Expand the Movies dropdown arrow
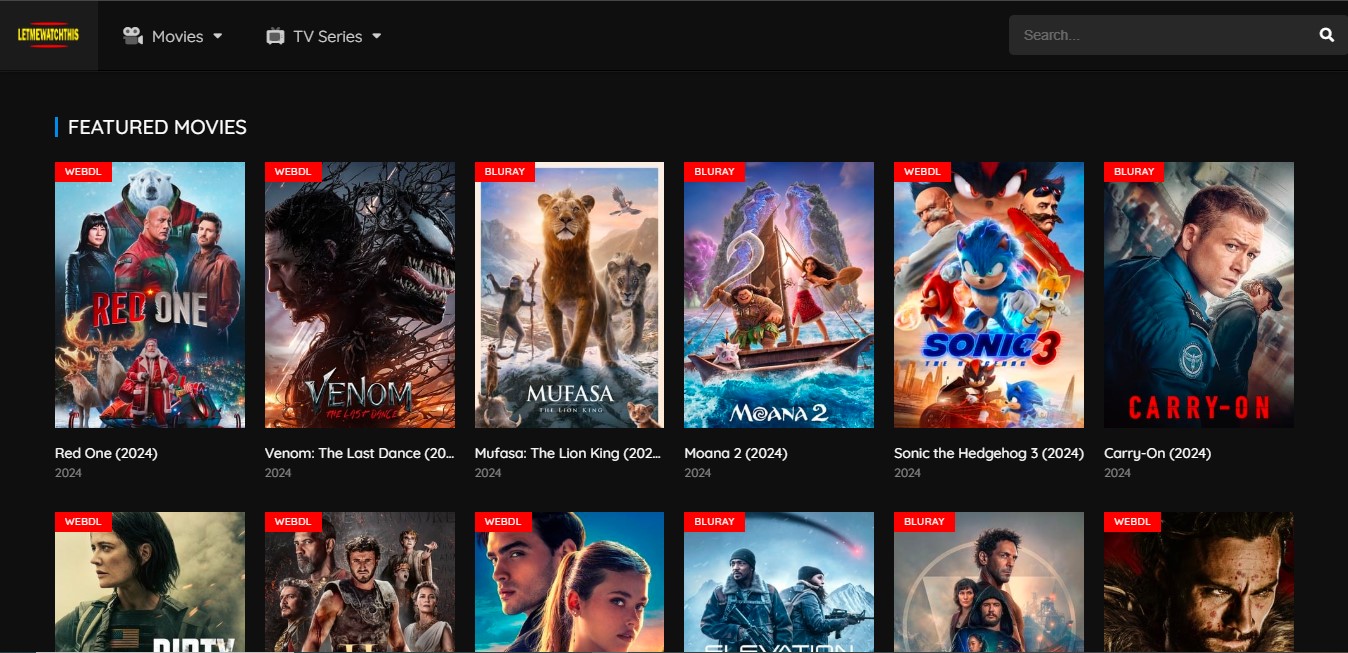This screenshot has width=1348, height=653. (x=218, y=36)
